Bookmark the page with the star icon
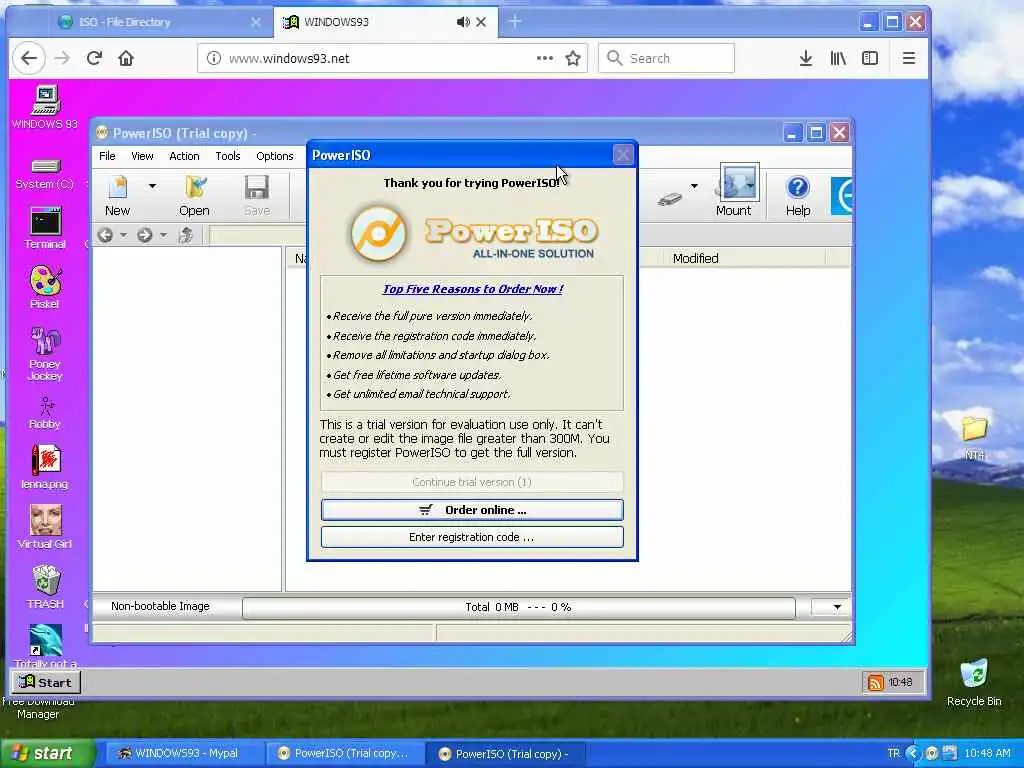Viewport: 1024px width, 768px height. (573, 58)
